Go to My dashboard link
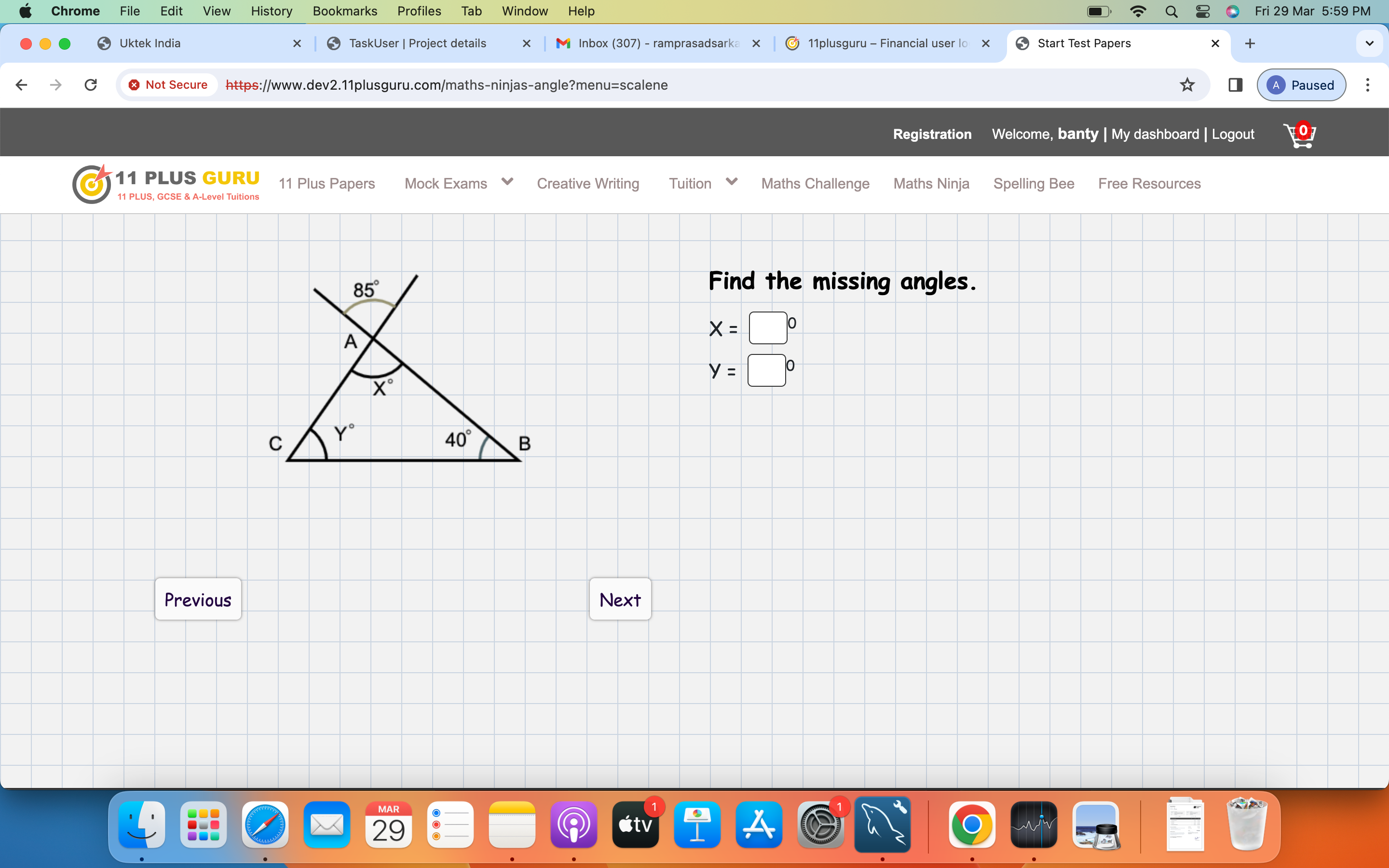Image resolution: width=1389 pixels, height=868 pixels. (x=1155, y=135)
